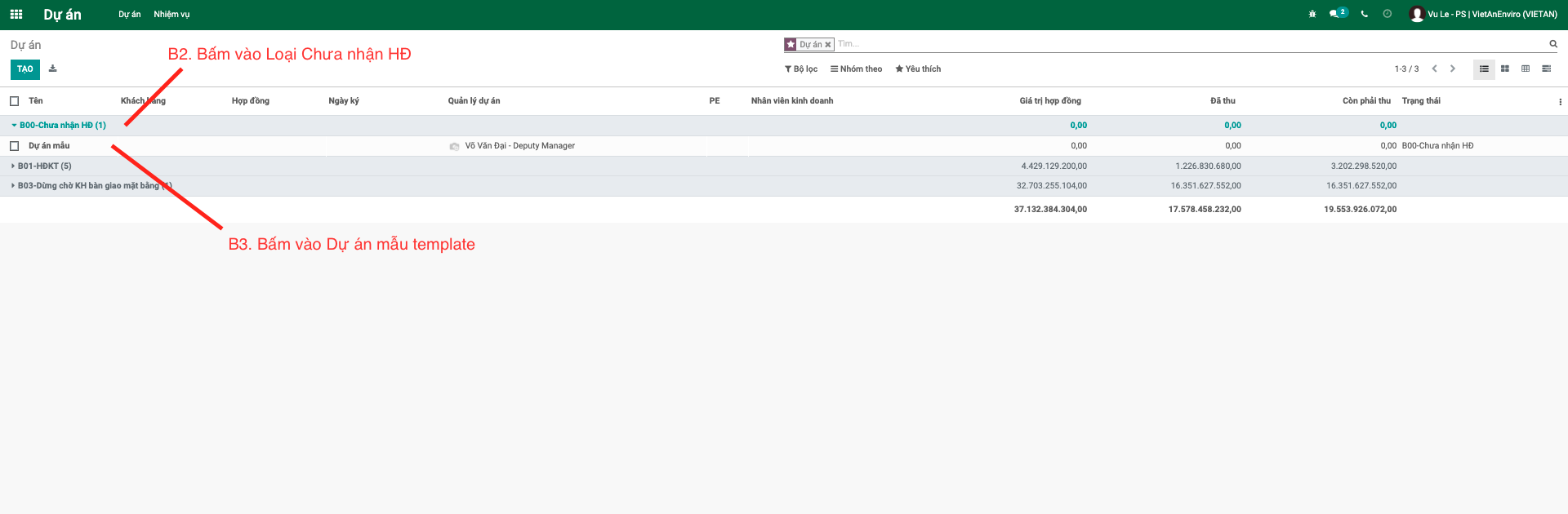Check the Dự án mẫu row checkbox
Screen dimensions: 1568x514
(x=14, y=146)
